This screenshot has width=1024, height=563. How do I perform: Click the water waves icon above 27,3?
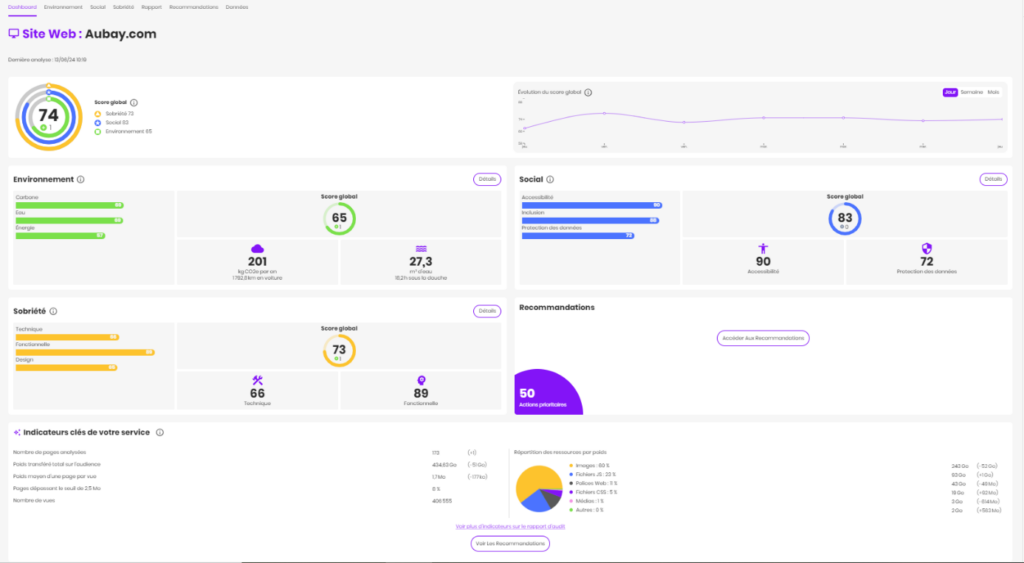(421, 249)
